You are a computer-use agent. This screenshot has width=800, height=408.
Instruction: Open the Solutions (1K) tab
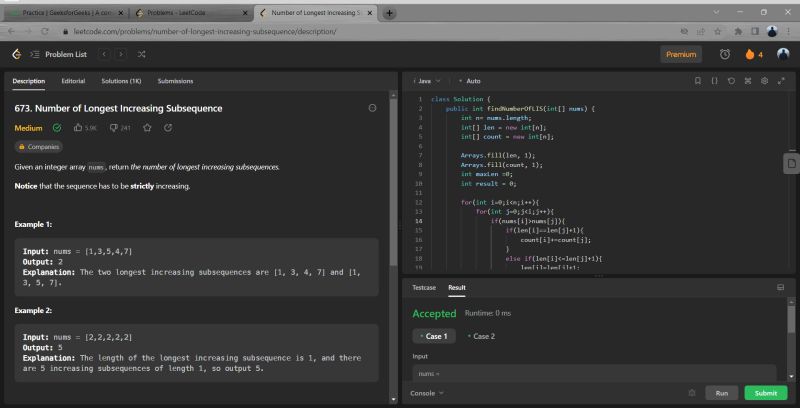121,81
